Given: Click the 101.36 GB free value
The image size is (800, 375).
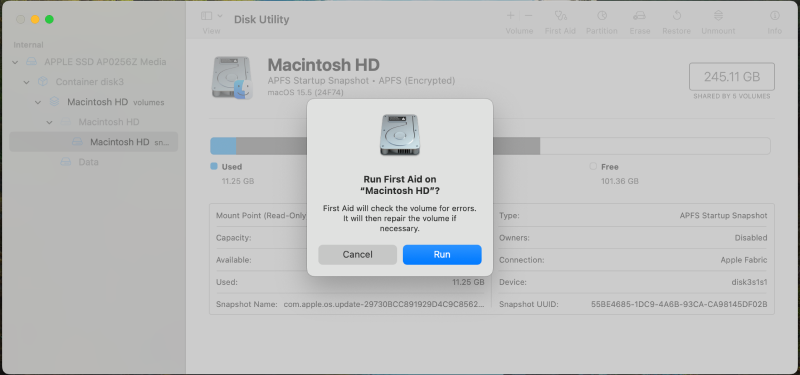Looking at the screenshot, I should point(619,181).
